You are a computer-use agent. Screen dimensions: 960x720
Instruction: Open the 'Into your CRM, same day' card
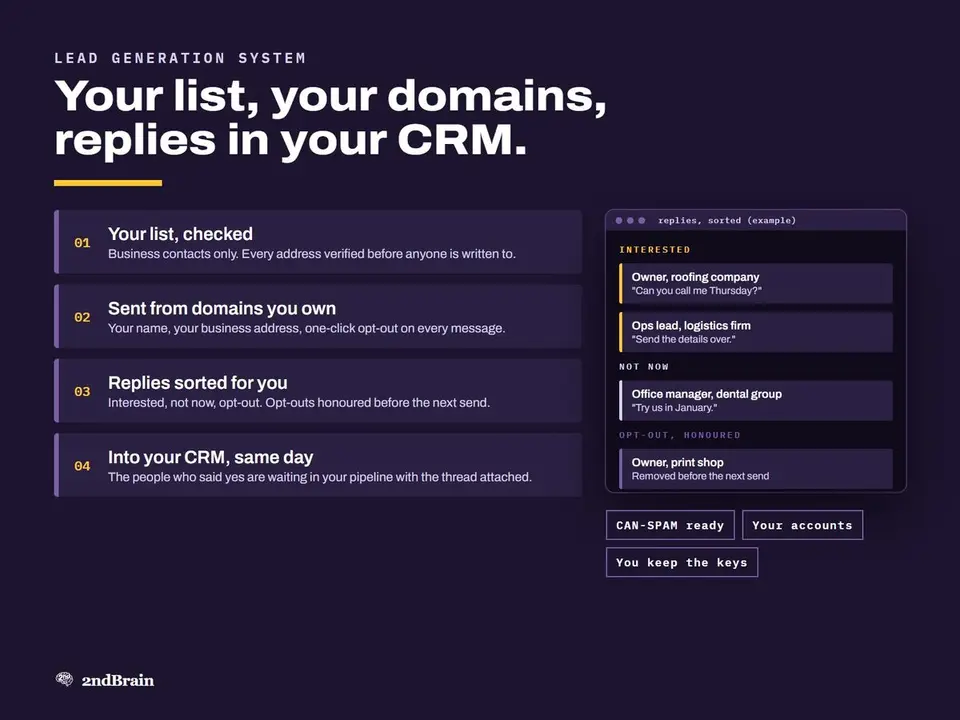[318, 465]
